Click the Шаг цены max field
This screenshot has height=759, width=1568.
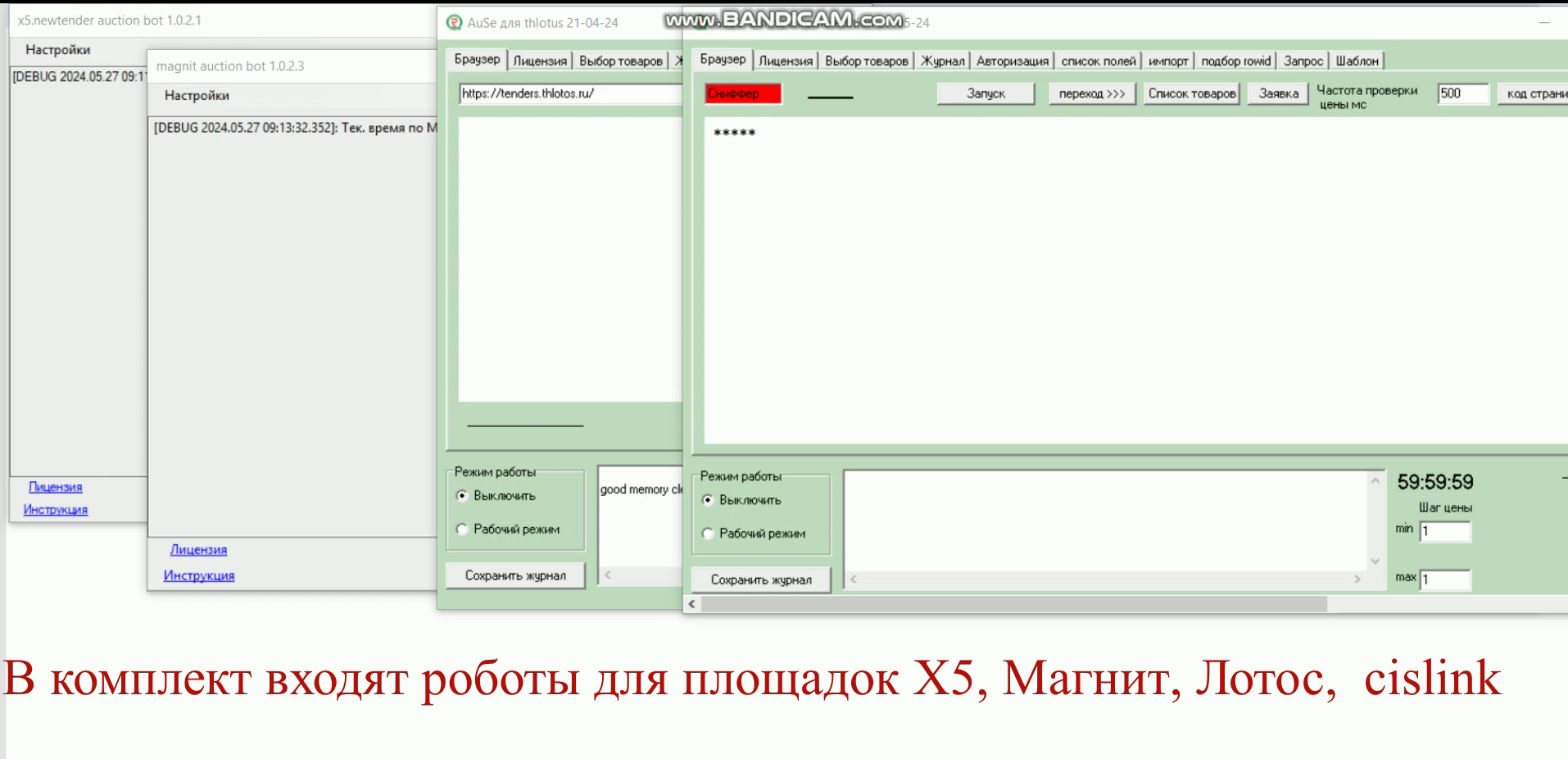(x=1445, y=579)
